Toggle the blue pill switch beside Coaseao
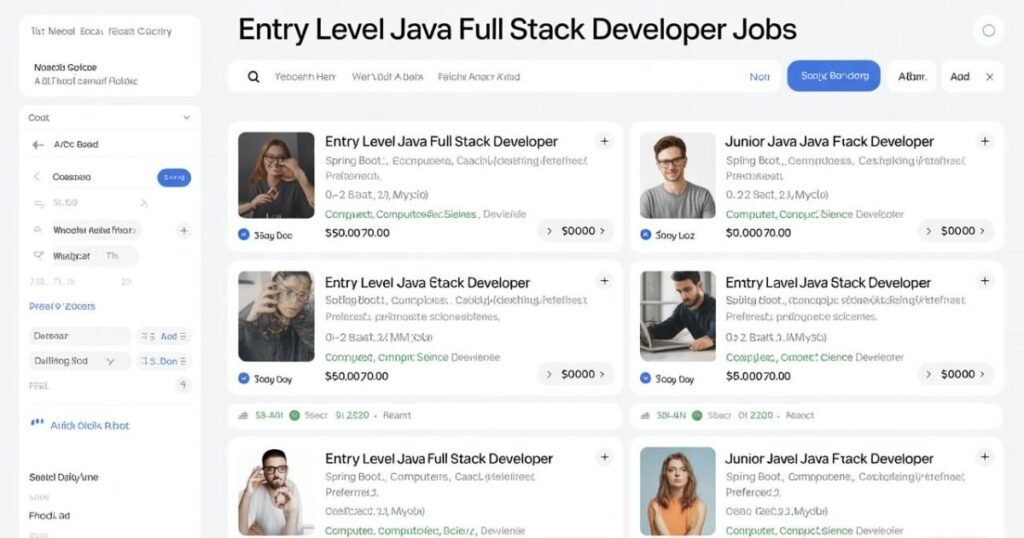Viewport: 1024px width, 538px height. click(174, 178)
